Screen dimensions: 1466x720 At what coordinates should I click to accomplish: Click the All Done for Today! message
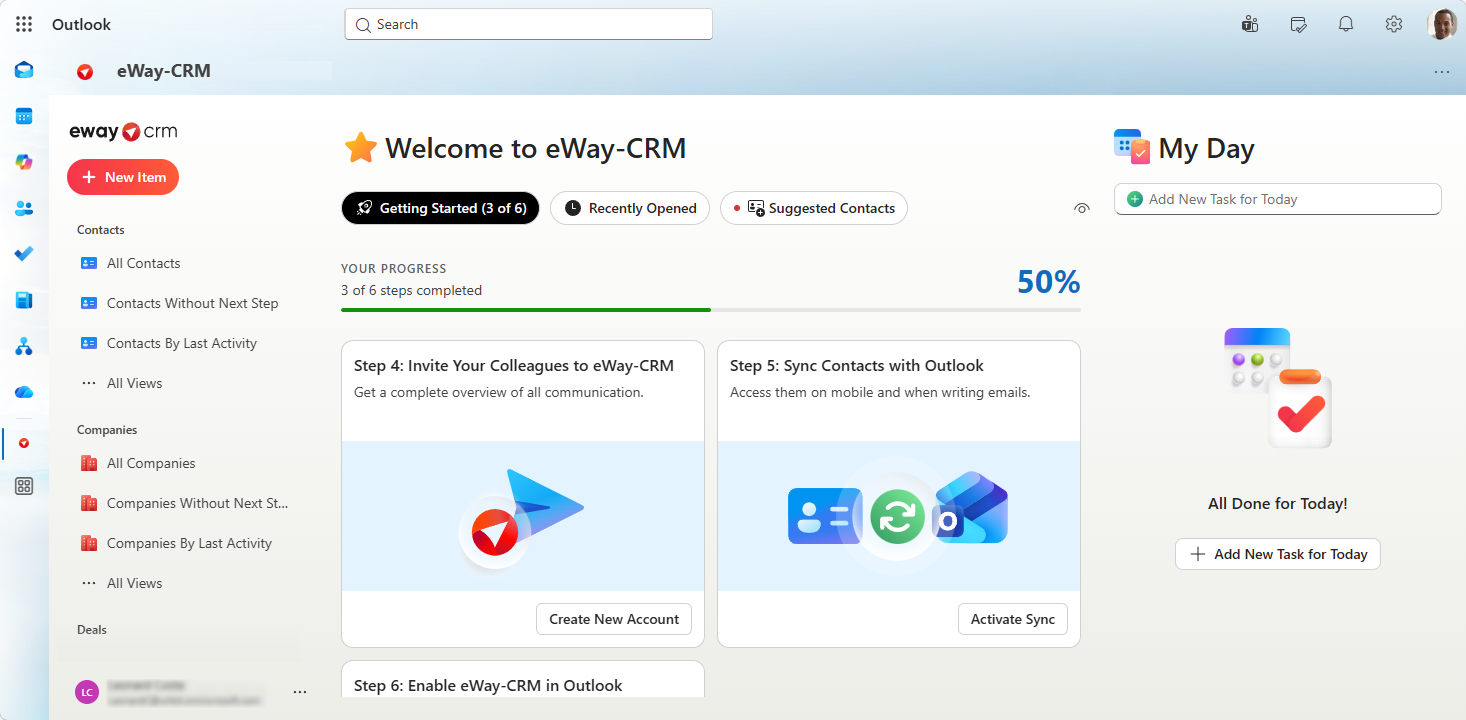point(1278,504)
